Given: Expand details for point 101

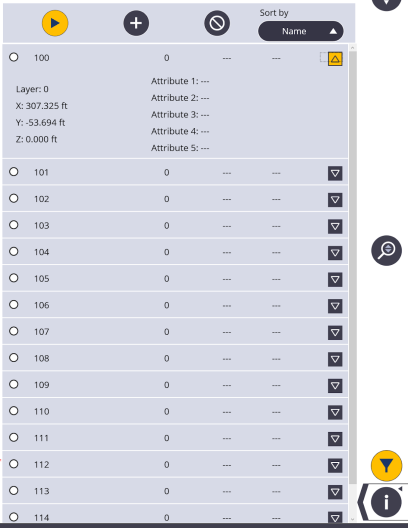Looking at the screenshot, I should point(335,173).
